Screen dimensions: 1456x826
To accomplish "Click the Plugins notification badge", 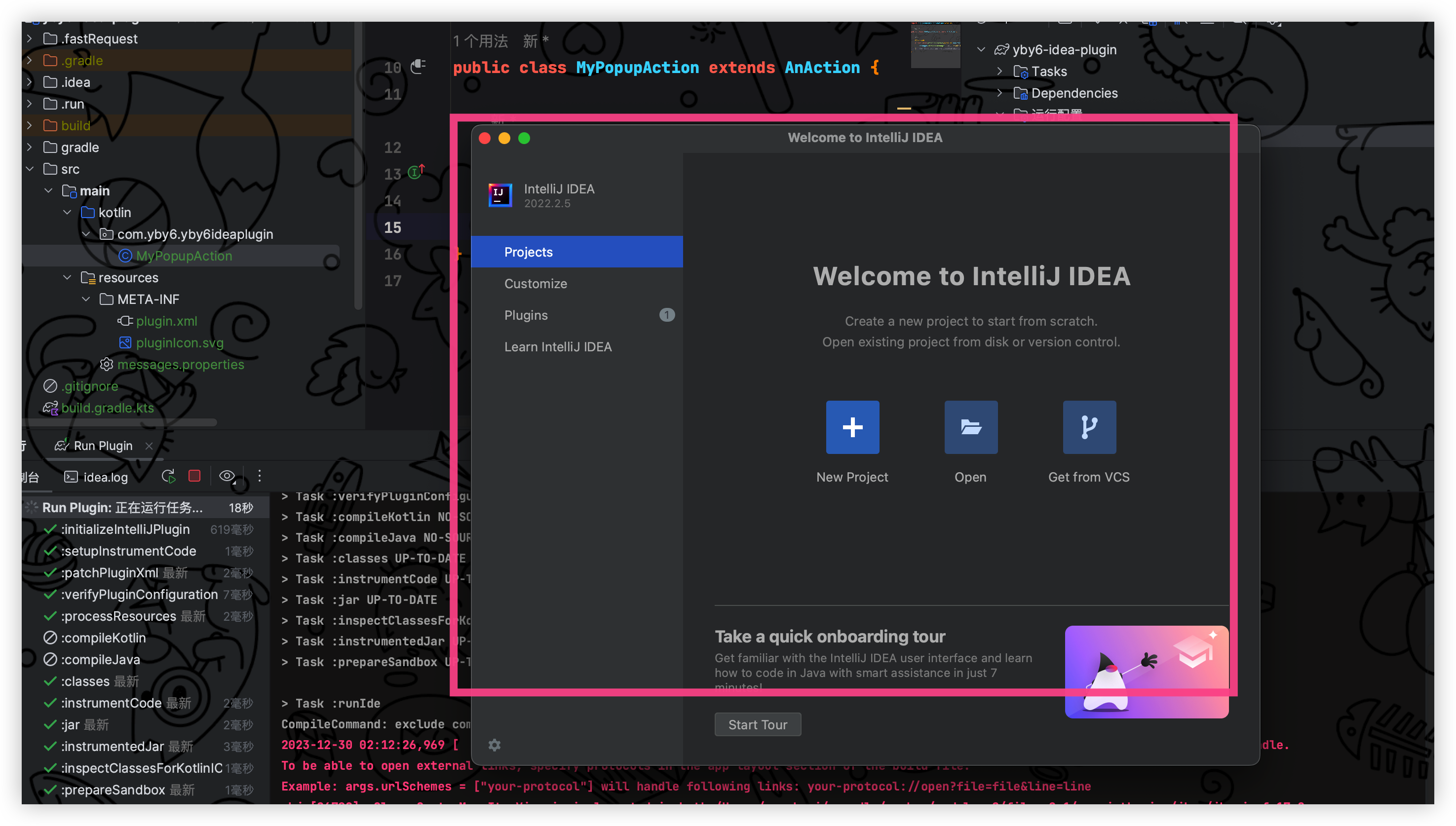I will click(667, 315).
